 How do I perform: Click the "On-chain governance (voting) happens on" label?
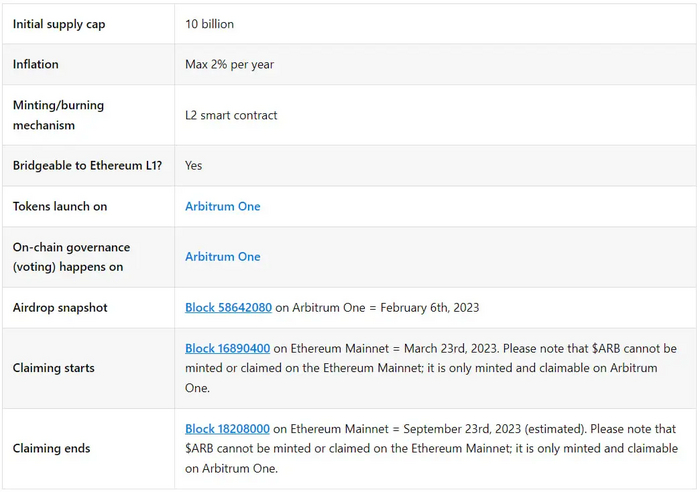coord(71,257)
